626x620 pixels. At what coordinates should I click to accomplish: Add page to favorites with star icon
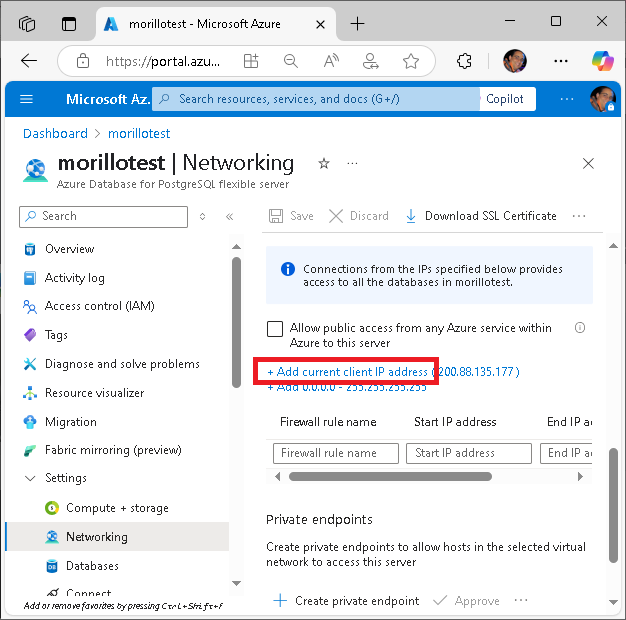click(411, 61)
